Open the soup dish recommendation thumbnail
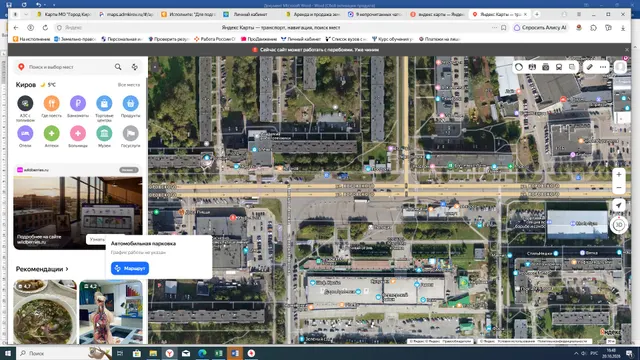Viewport: 640px width, 360px height. (x=45, y=312)
